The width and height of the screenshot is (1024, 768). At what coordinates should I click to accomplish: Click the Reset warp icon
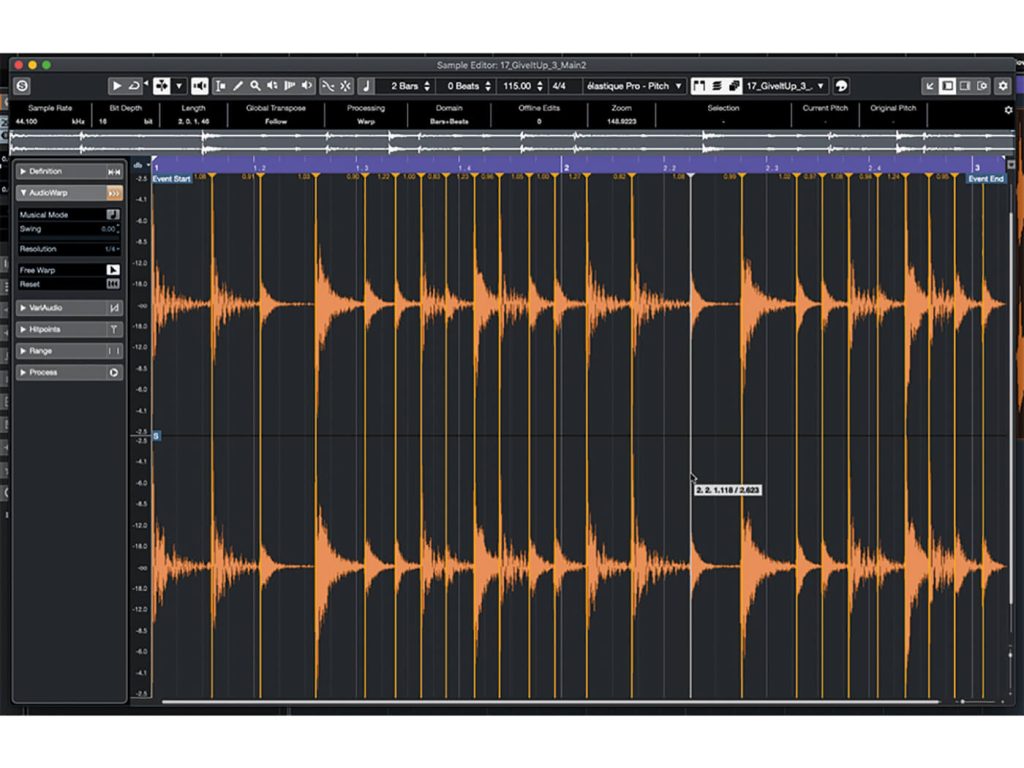click(x=113, y=285)
